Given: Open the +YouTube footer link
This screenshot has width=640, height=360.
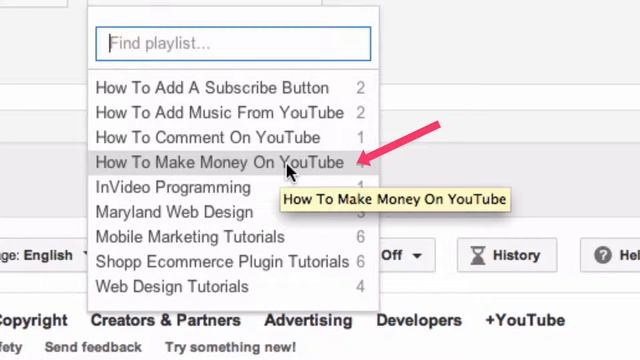Looking at the screenshot, I should pyautogui.click(x=525, y=320).
